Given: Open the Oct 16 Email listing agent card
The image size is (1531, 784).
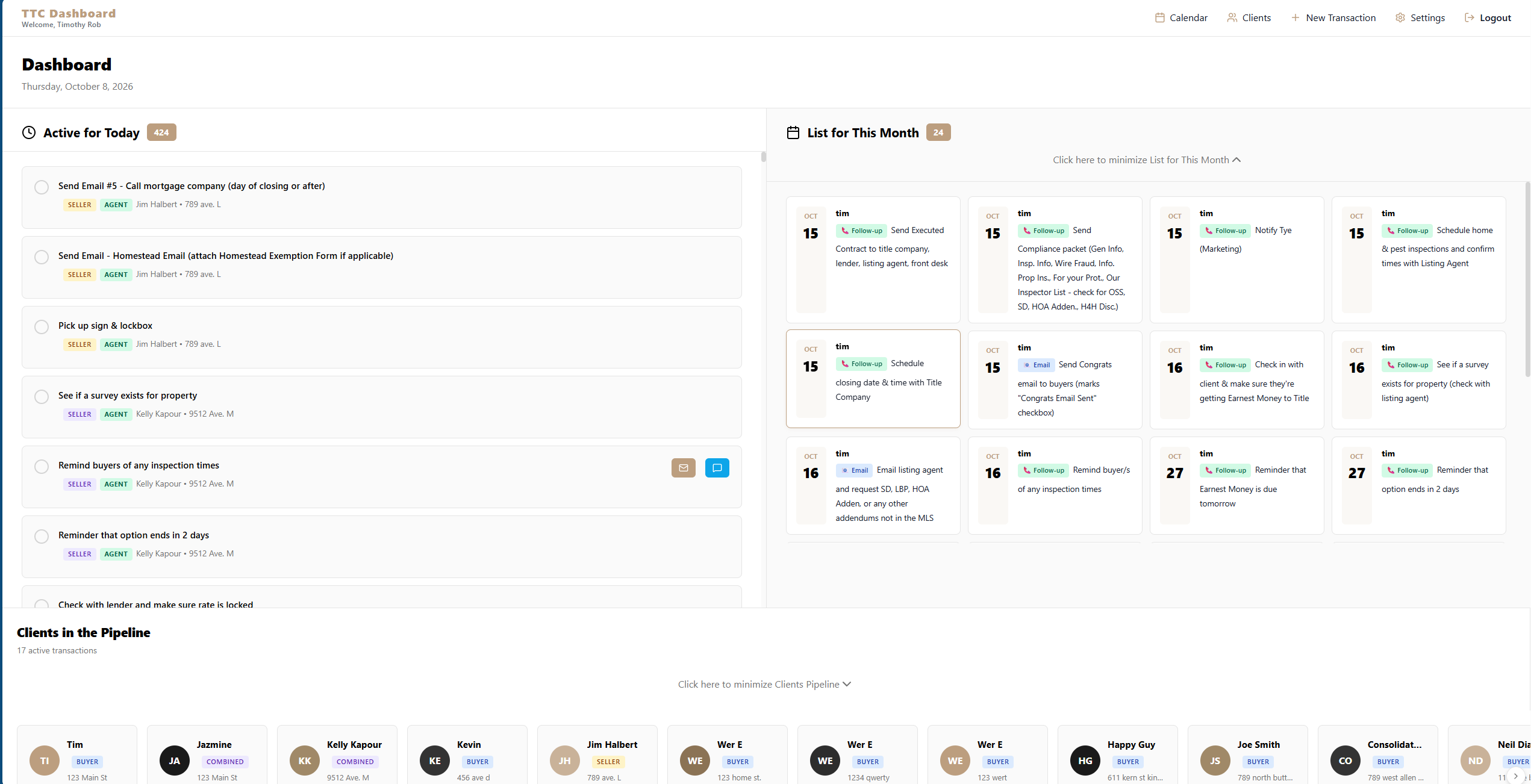Looking at the screenshot, I should coord(873,485).
